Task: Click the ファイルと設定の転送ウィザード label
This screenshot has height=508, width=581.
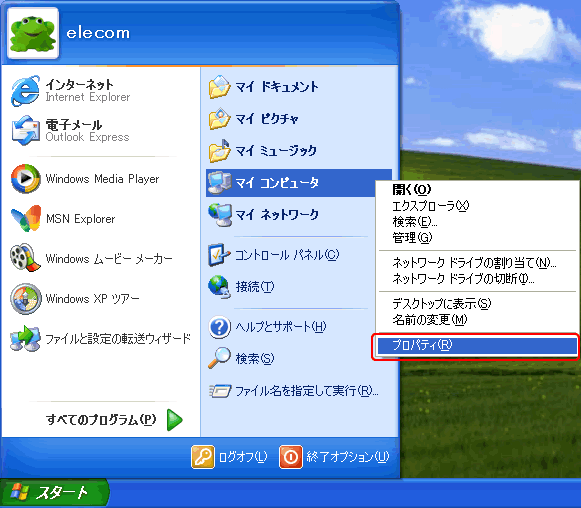Action: (x=118, y=338)
